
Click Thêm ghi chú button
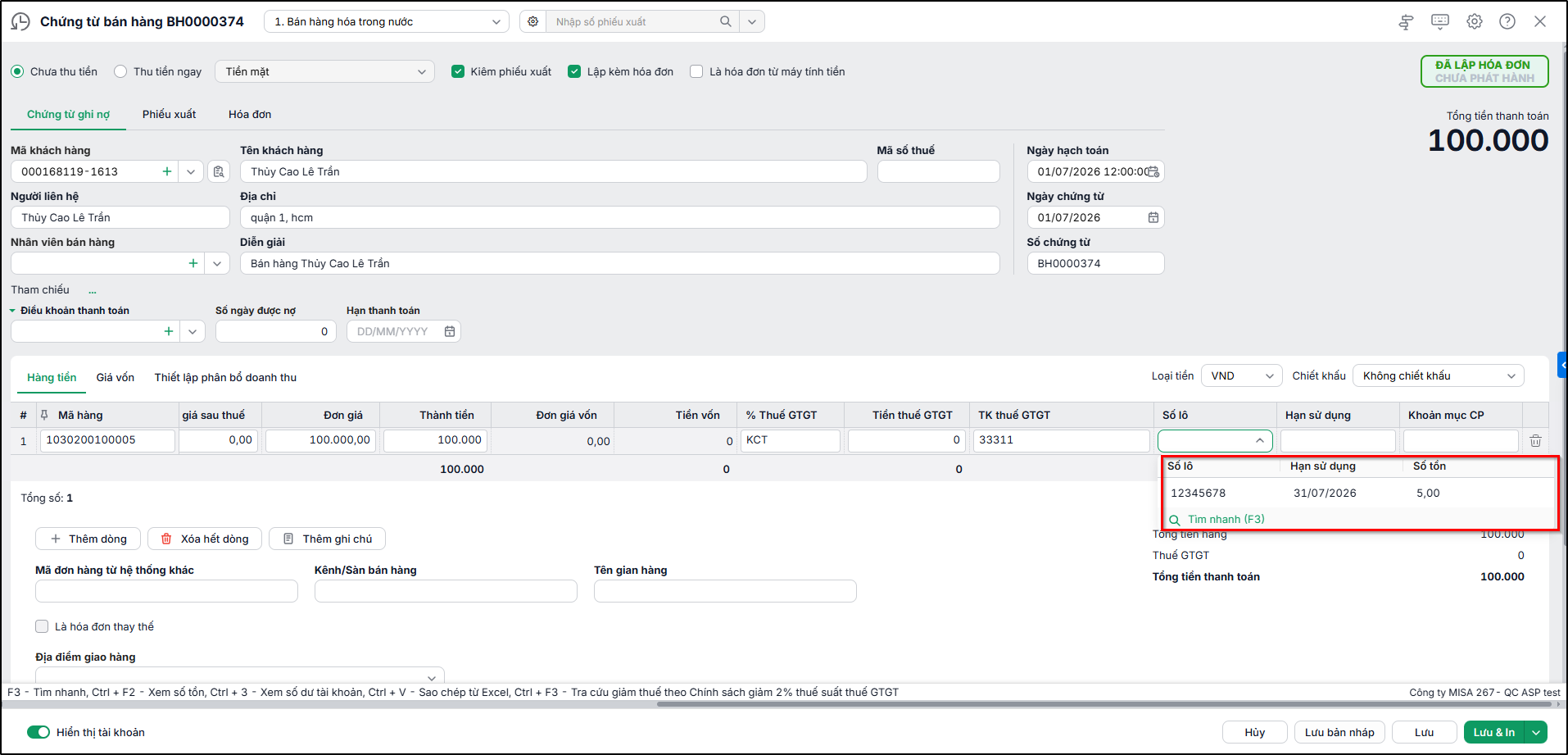327,539
